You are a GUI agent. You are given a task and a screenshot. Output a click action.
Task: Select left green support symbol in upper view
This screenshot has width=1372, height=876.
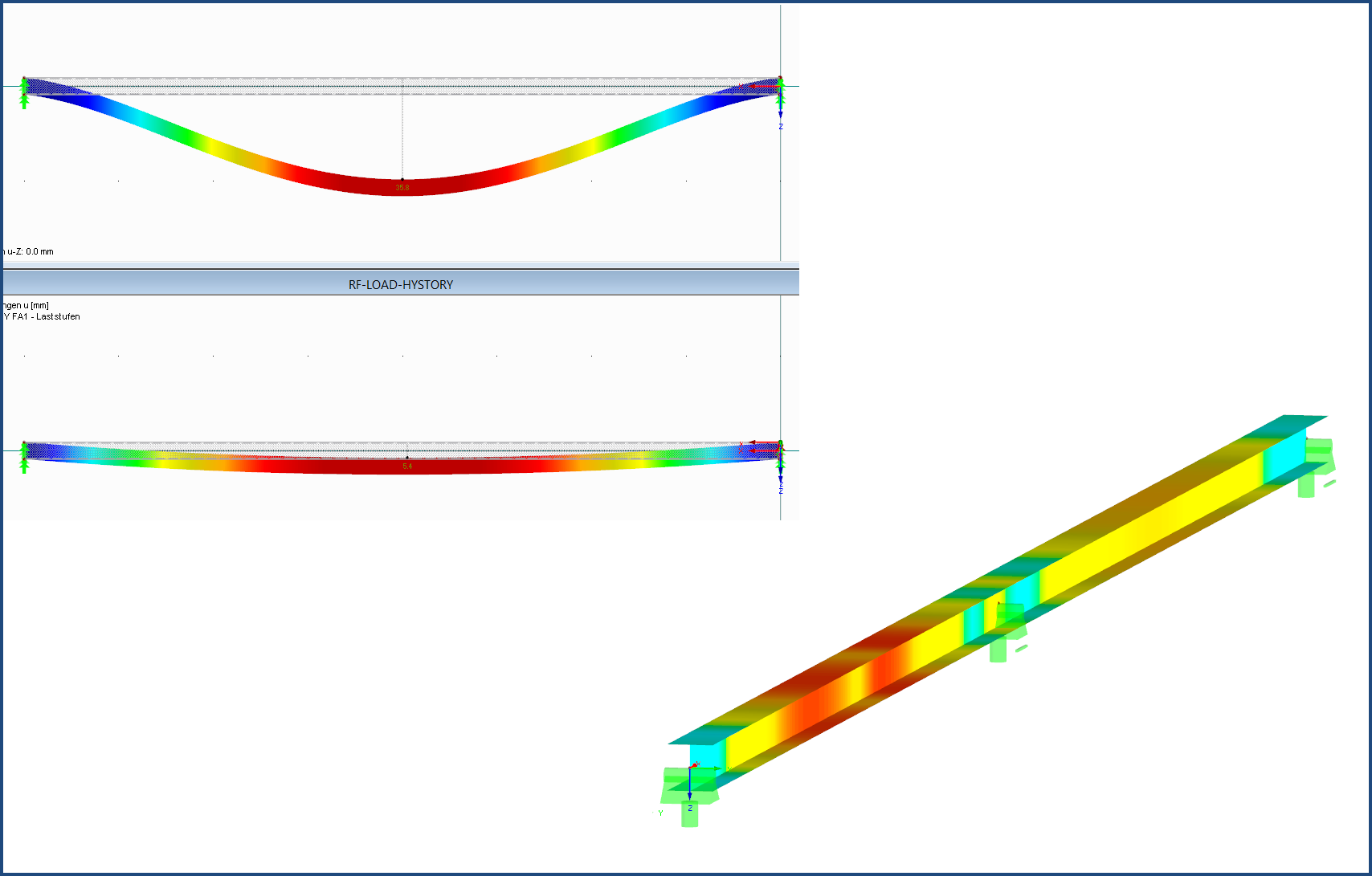(x=24, y=94)
